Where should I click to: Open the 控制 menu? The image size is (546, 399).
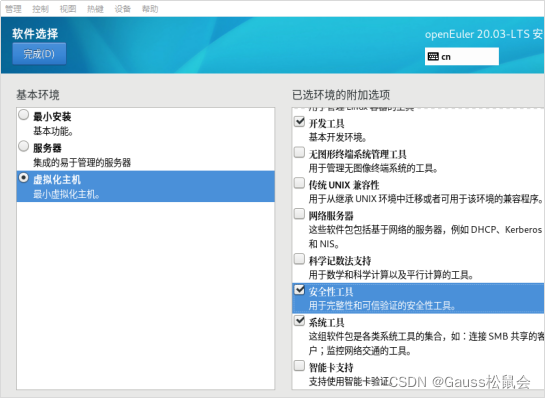[40, 9]
